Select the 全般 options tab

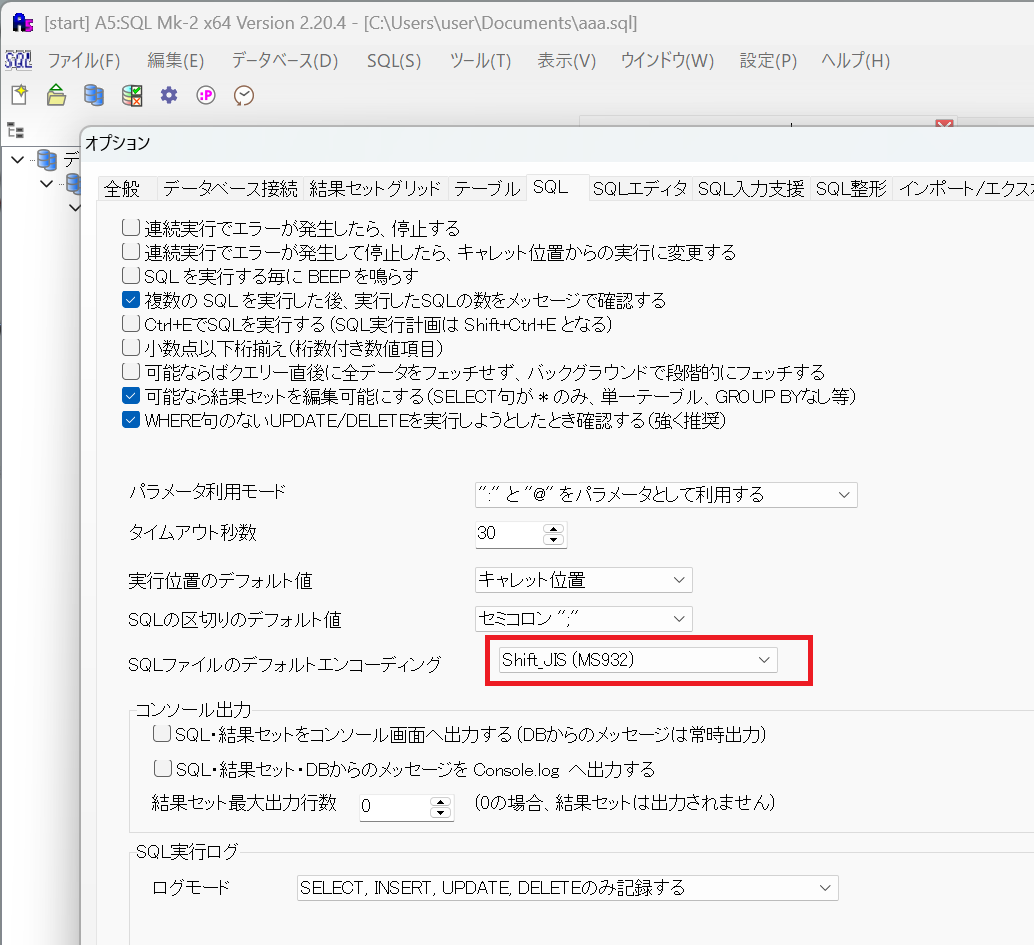[124, 187]
